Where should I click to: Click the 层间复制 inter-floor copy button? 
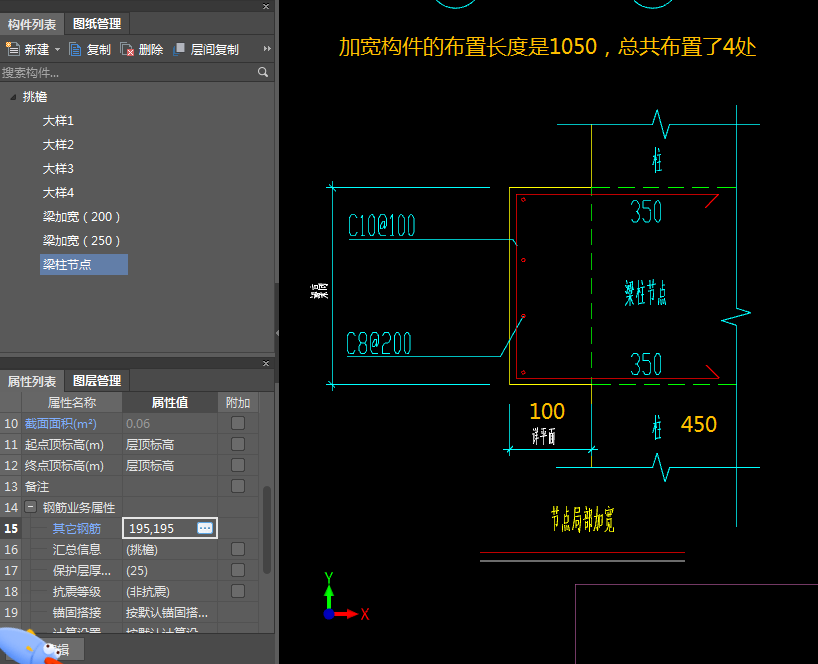(x=206, y=50)
